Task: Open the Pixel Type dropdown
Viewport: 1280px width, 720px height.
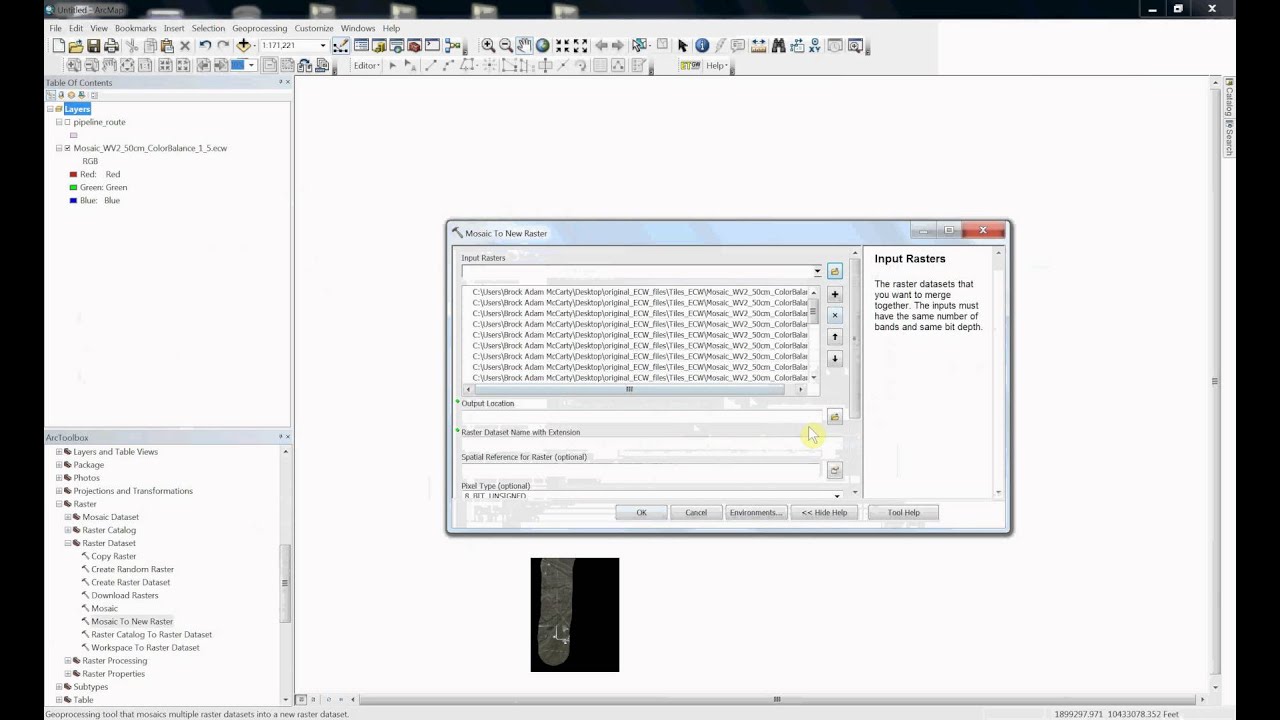Action: point(837,496)
